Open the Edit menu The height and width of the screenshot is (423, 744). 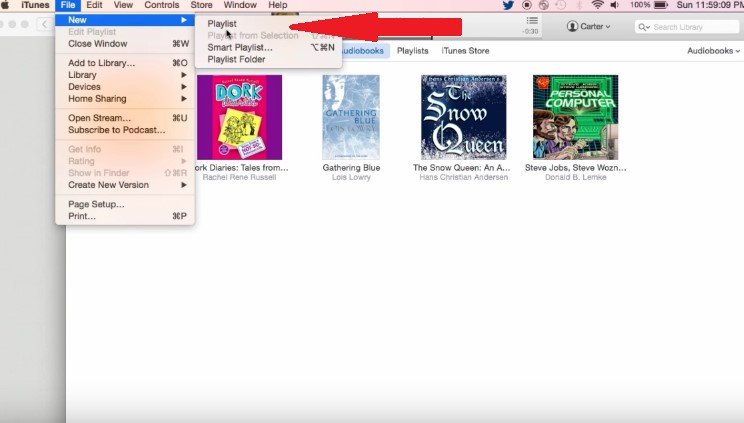pos(94,5)
